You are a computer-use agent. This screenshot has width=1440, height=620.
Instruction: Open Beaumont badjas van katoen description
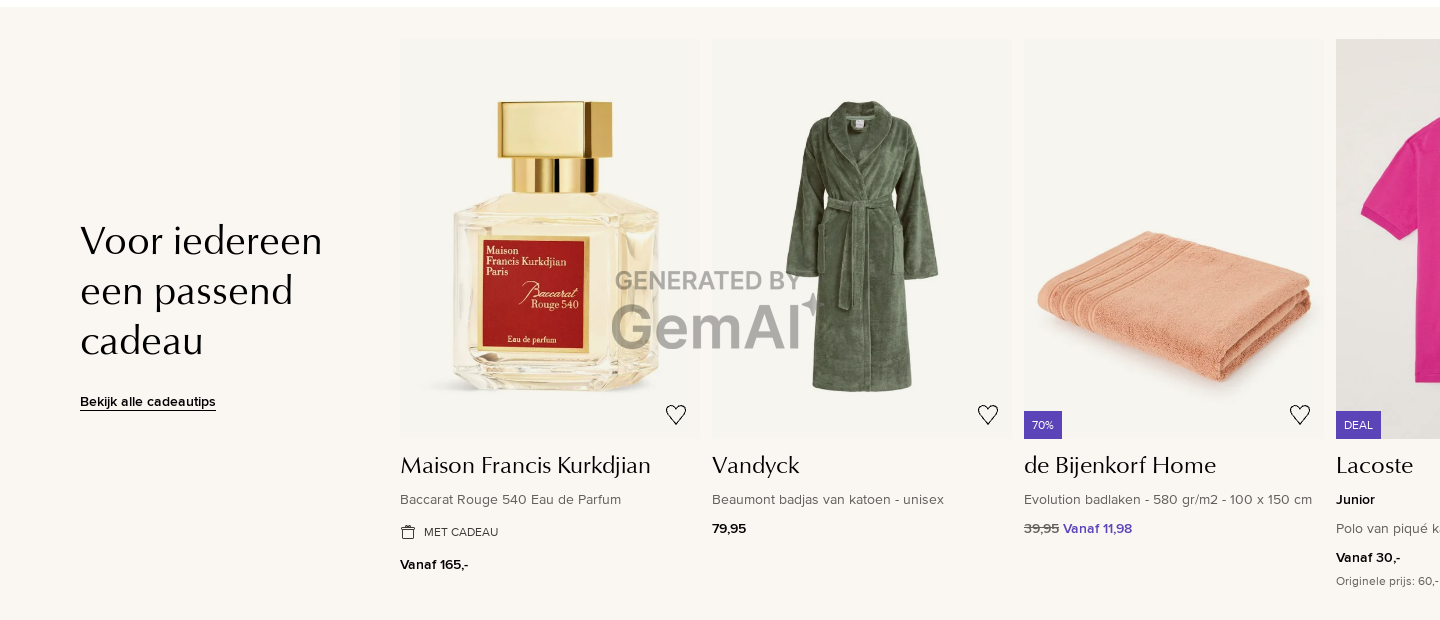[x=828, y=499]
